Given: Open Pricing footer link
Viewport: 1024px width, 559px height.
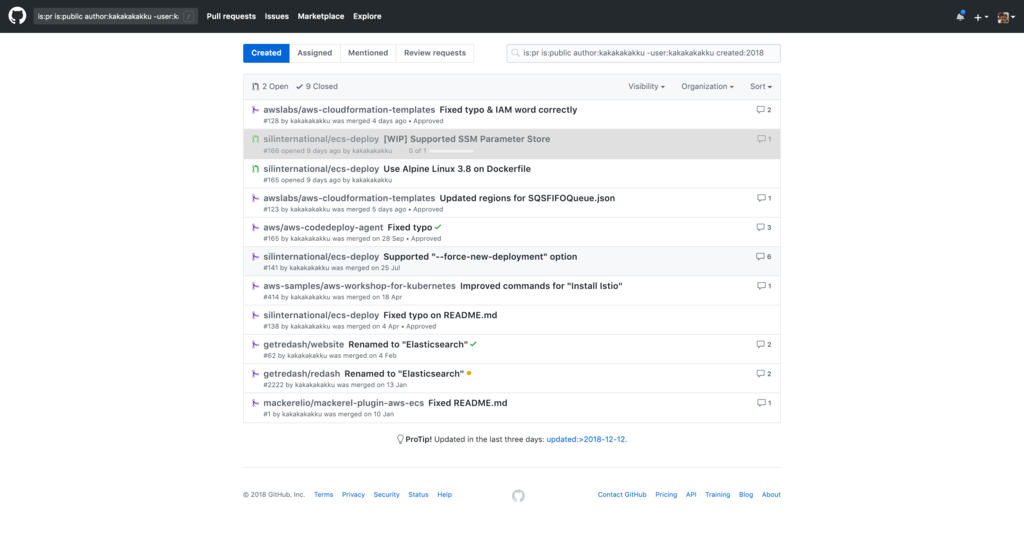Looking at the screenshot, I should [666, 494].
